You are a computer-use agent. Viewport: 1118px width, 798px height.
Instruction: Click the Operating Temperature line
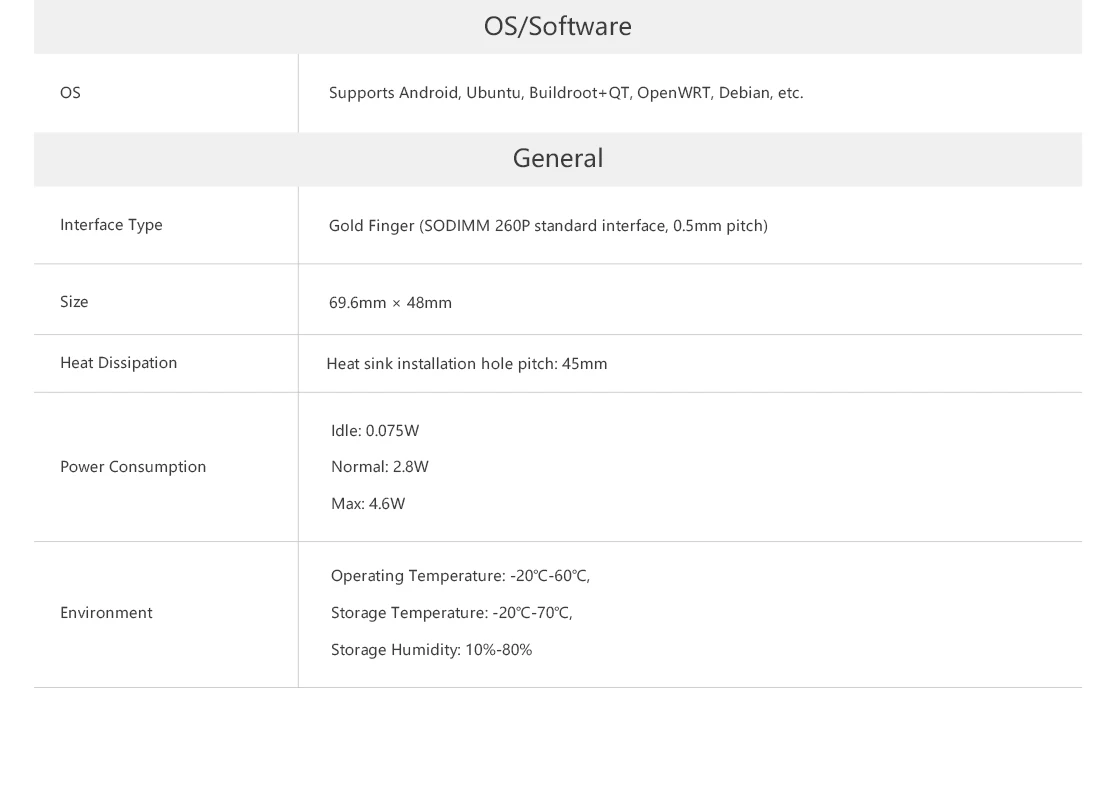[461, 576]
